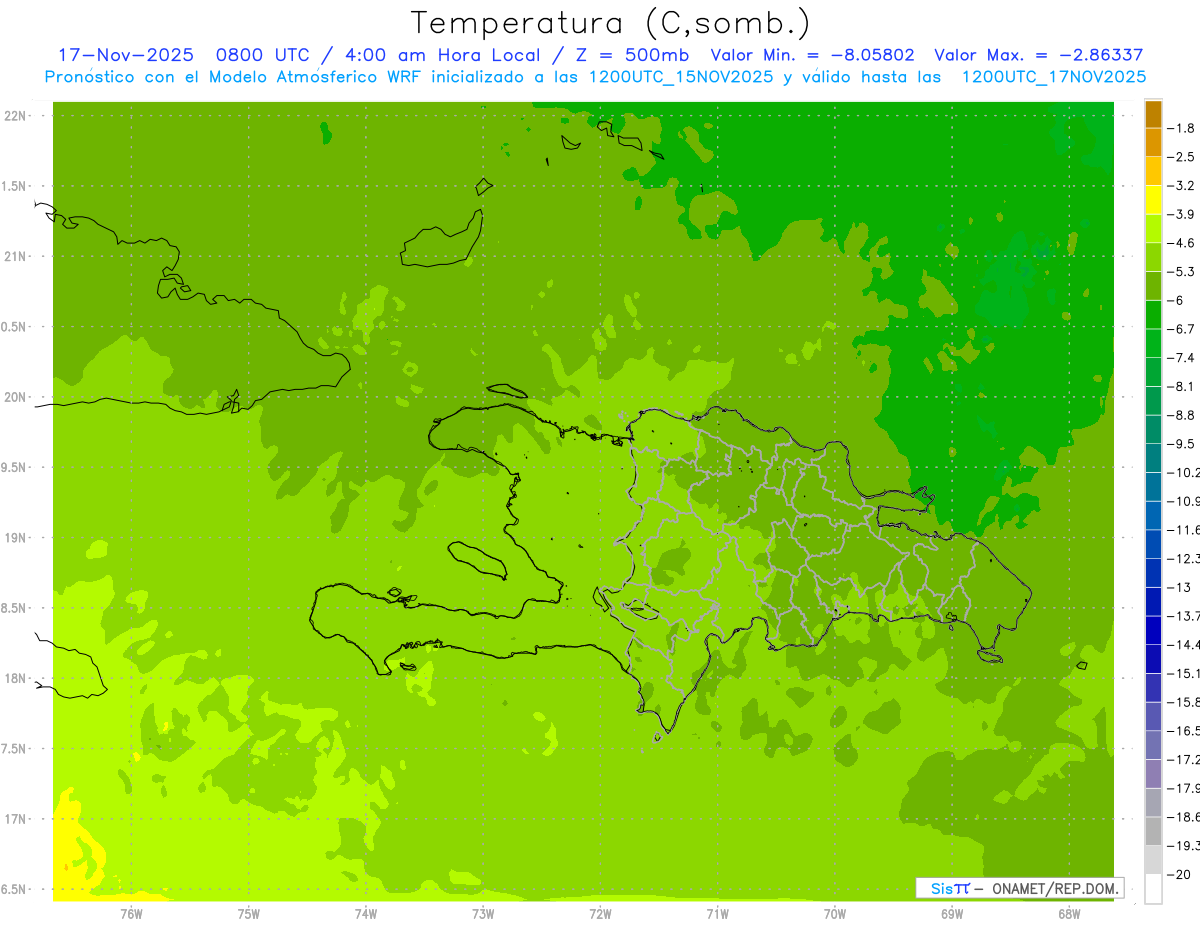Pick the bright yellow swatch between -3.2 and -3.9

[1153, 200]
